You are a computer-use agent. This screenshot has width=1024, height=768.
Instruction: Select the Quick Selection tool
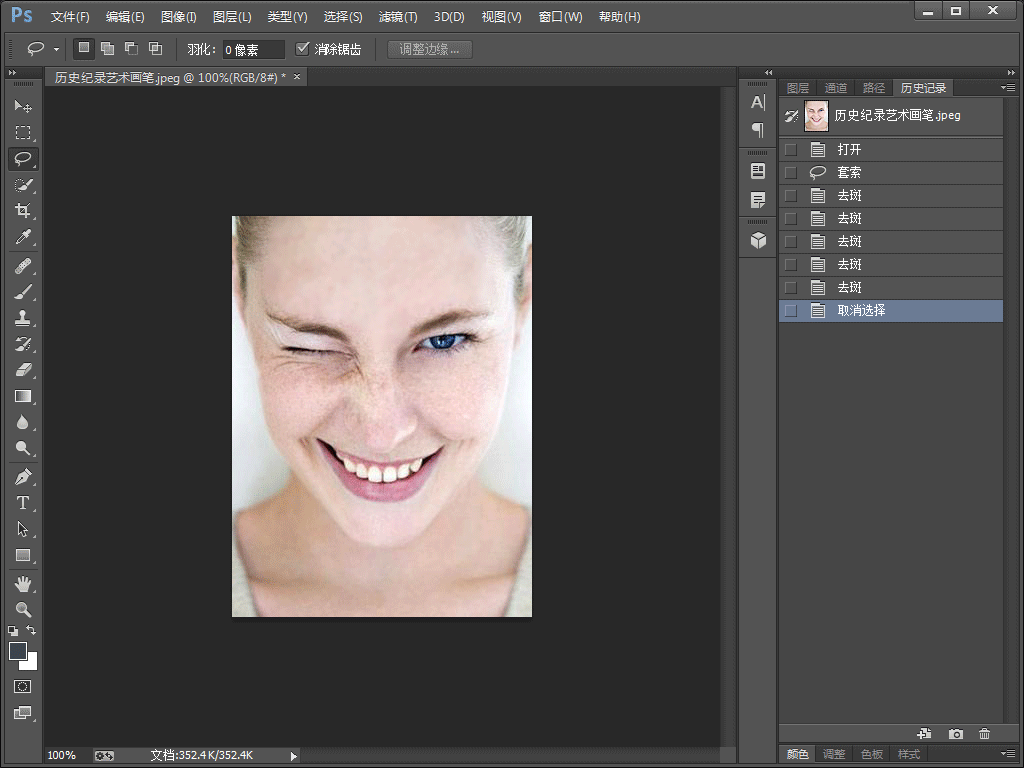point(23,185)
